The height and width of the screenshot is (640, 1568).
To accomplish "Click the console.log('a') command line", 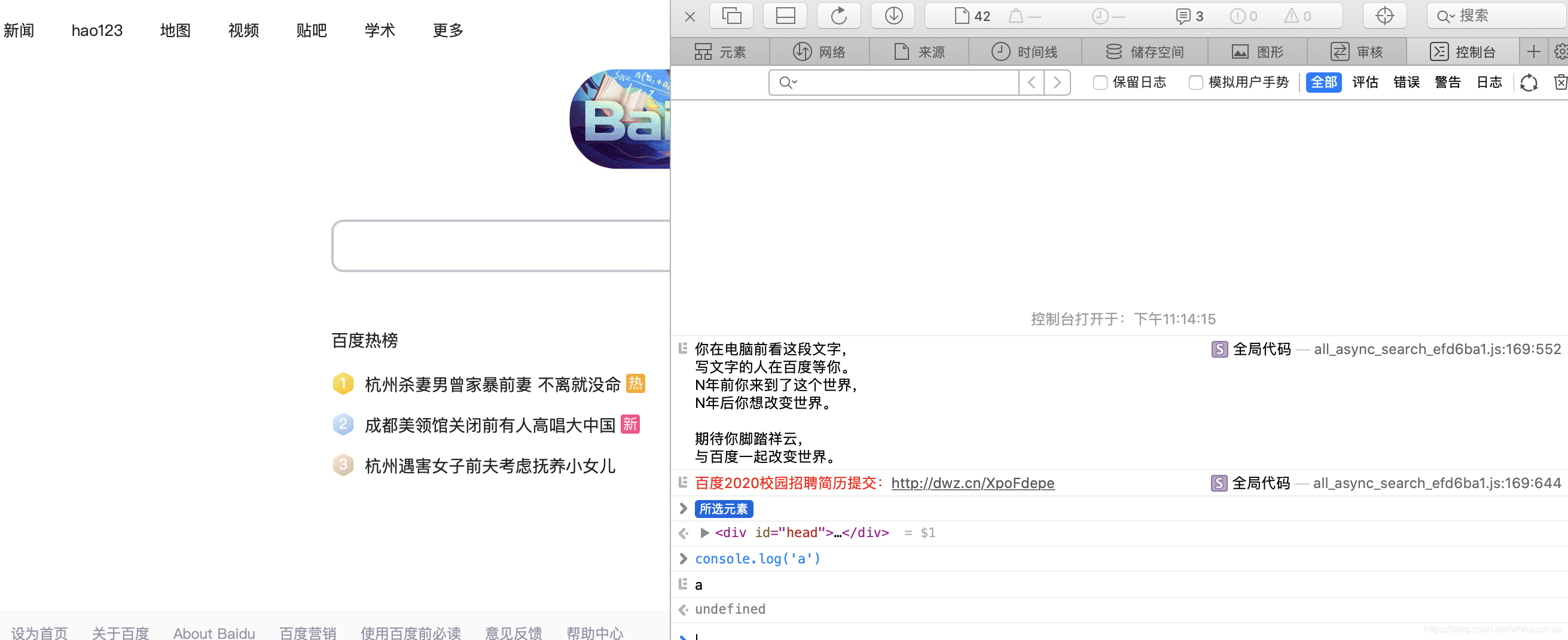I will 757,559.
